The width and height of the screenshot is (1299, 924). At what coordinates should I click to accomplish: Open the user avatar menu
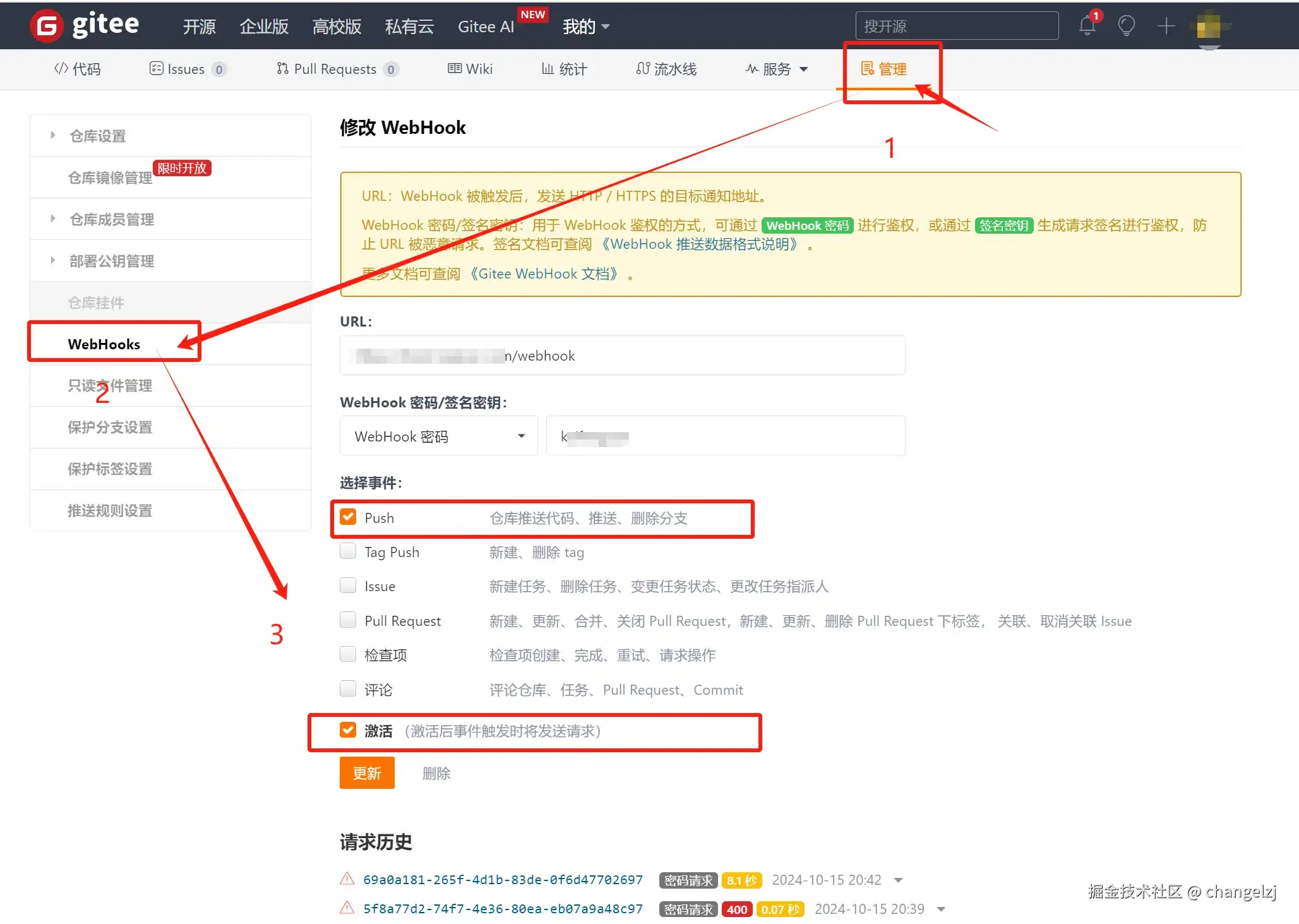click(1209, 27)
